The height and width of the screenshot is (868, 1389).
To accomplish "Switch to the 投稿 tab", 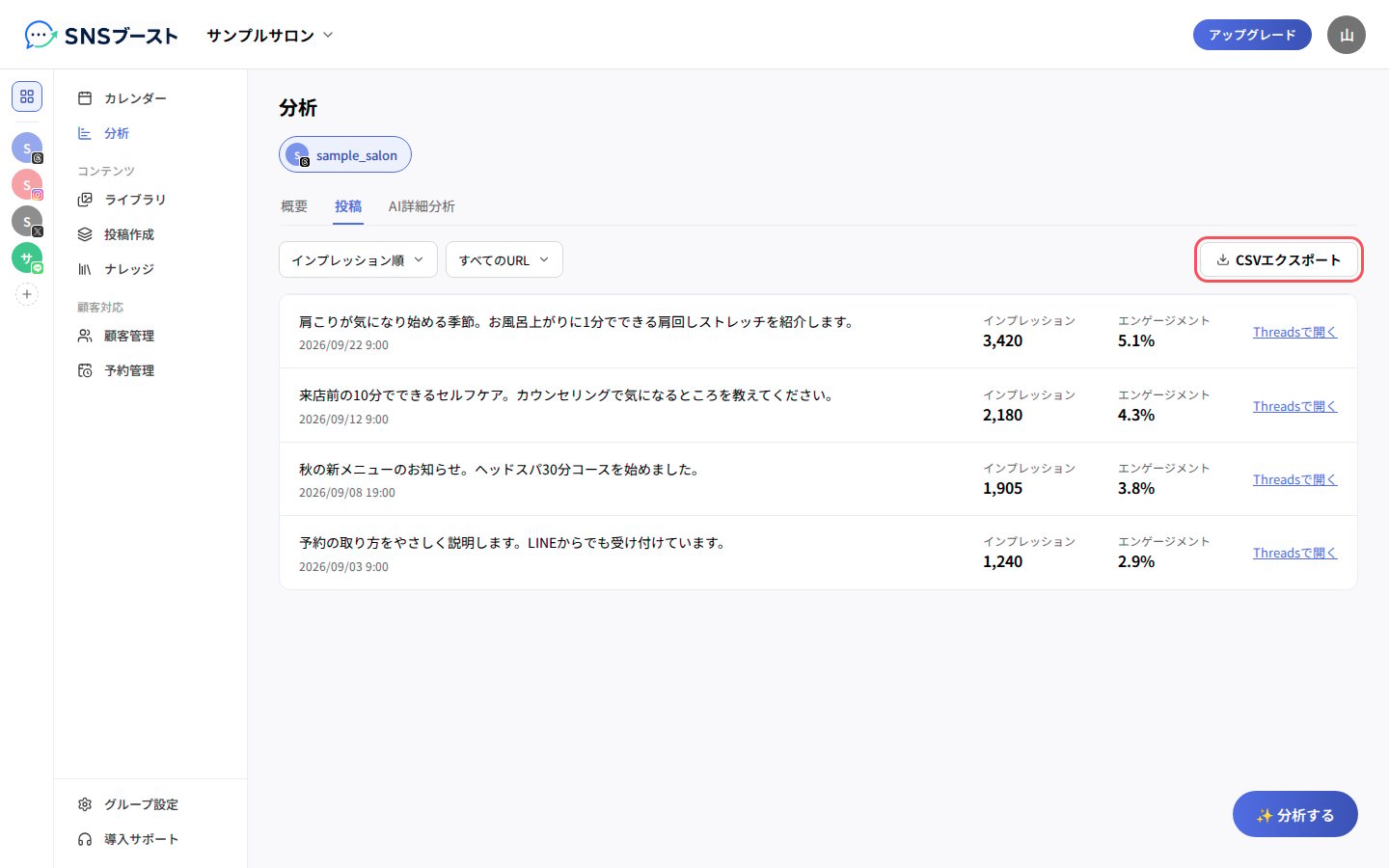I will coord(348,206).
